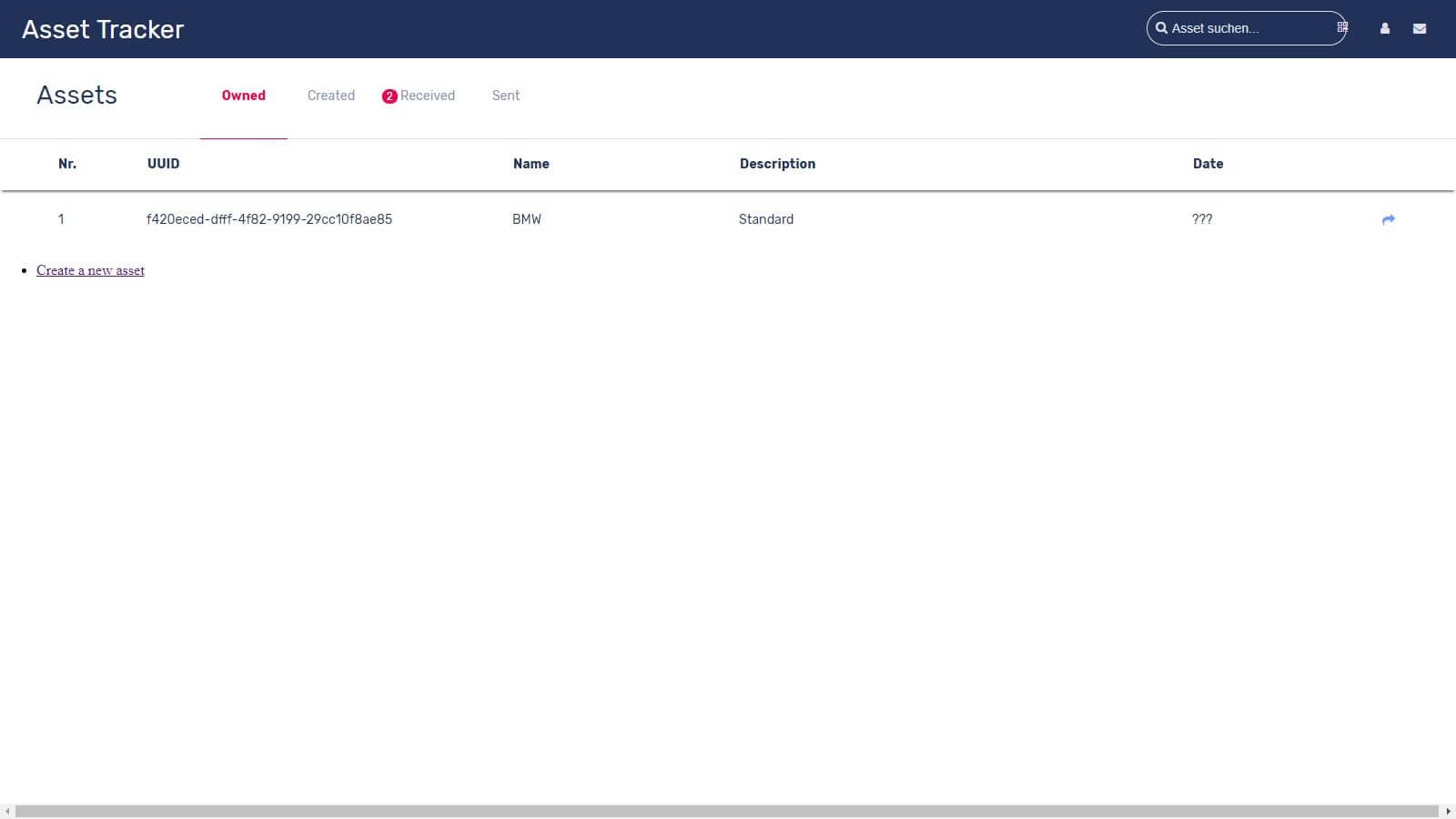Open the mail envelope icon
The width and height of the screenshot is (1456, 819).
[x=1420, y=29]
